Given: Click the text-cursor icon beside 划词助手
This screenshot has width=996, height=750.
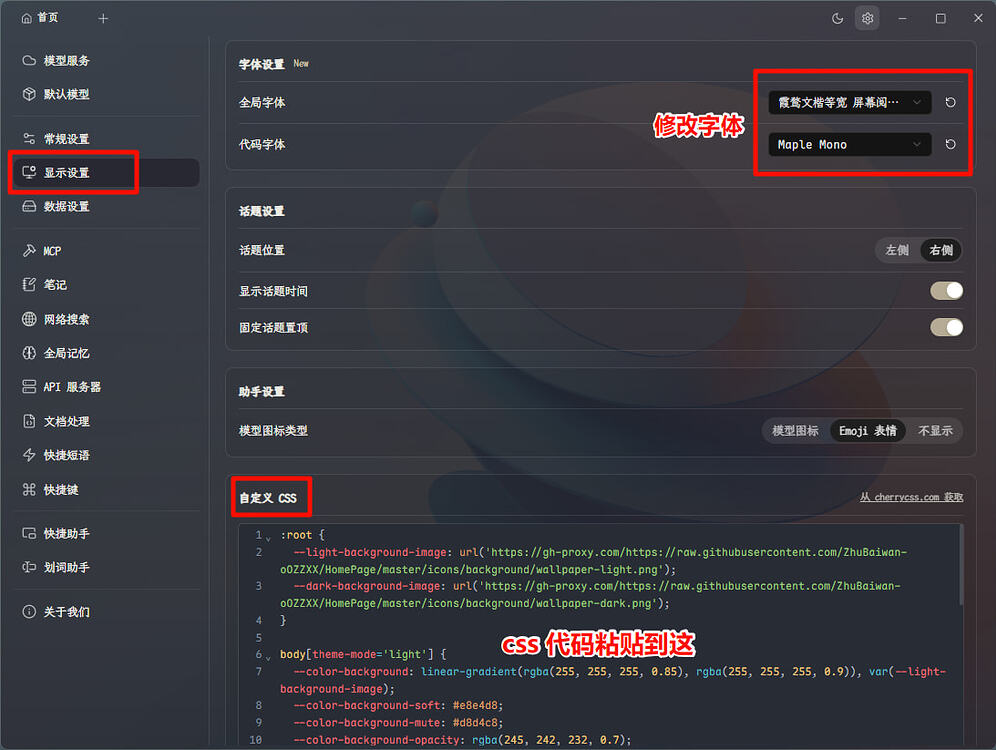Looking at the screenshot, I should pos(29,567).
